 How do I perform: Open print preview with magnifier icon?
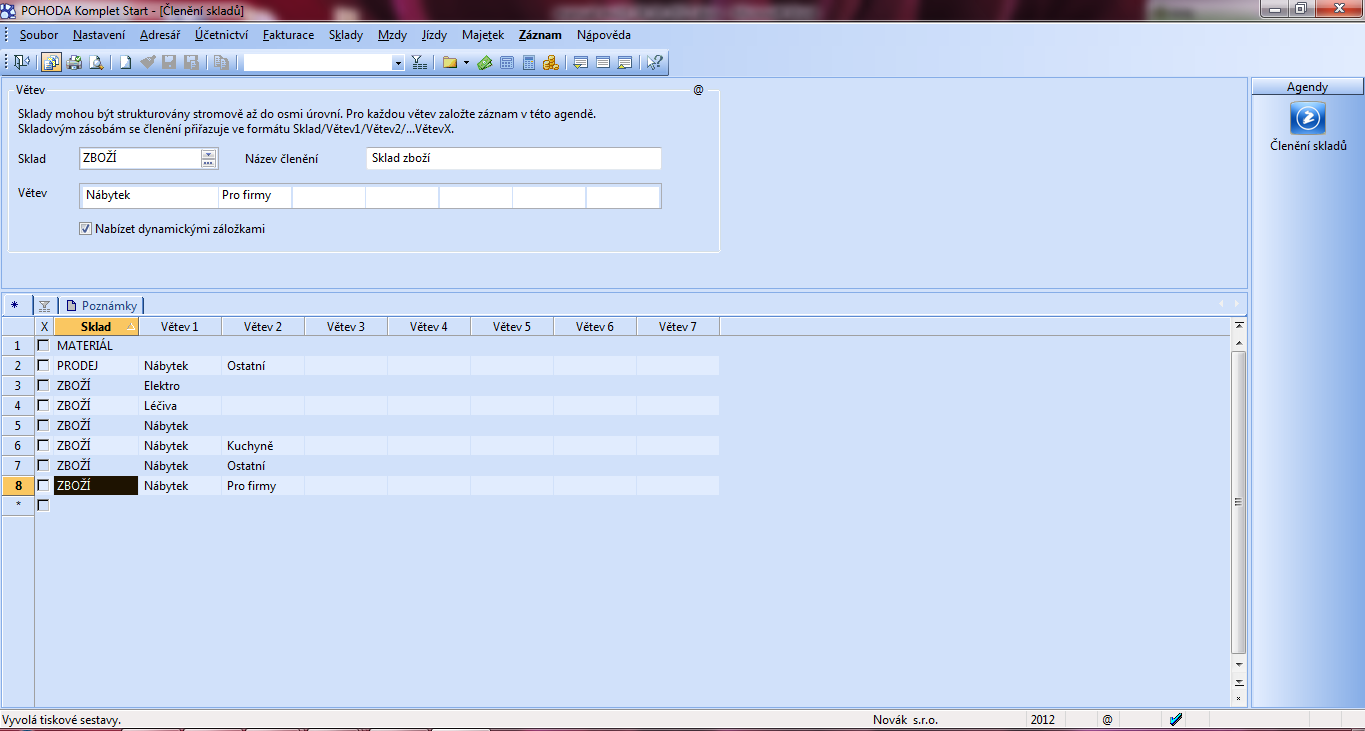pos(96,63)
